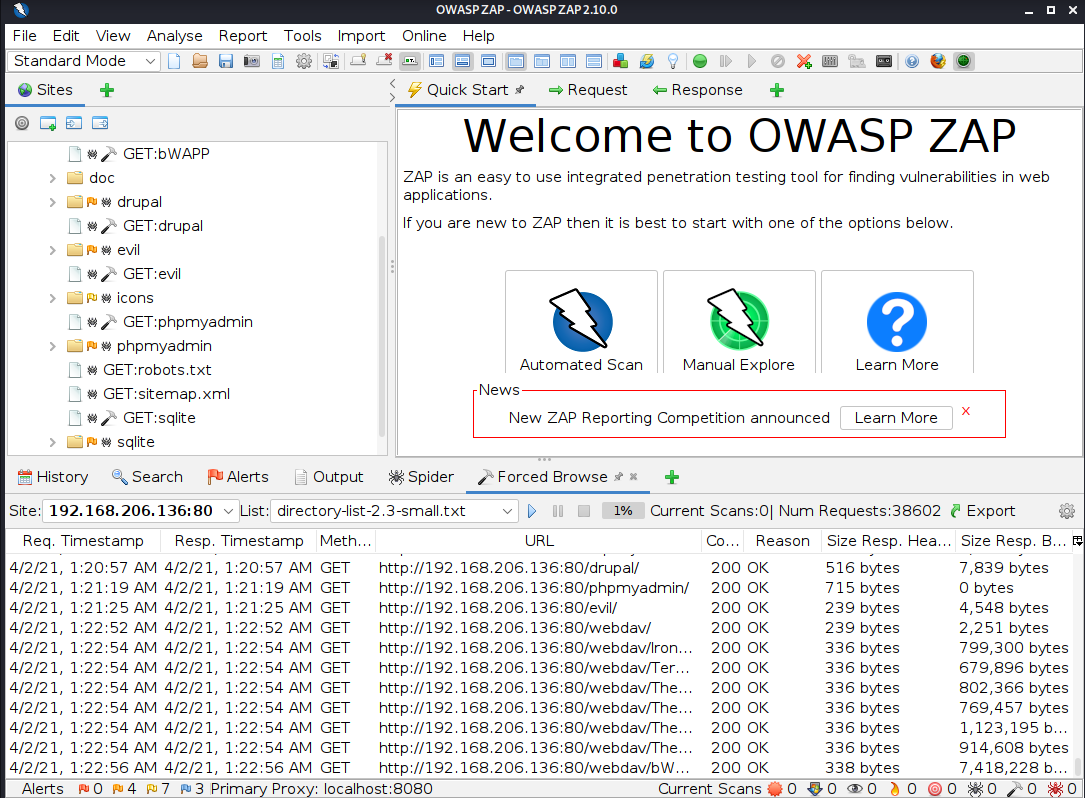Add a new tab next to Response with green plus
This screenshot has width=1085, height=798.
[x=776, y=90]
